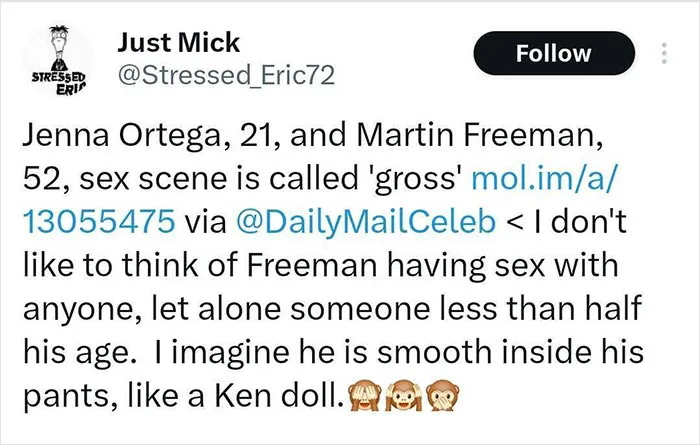Open the @Stressed_Eric72 handle profile

[226, 75]
